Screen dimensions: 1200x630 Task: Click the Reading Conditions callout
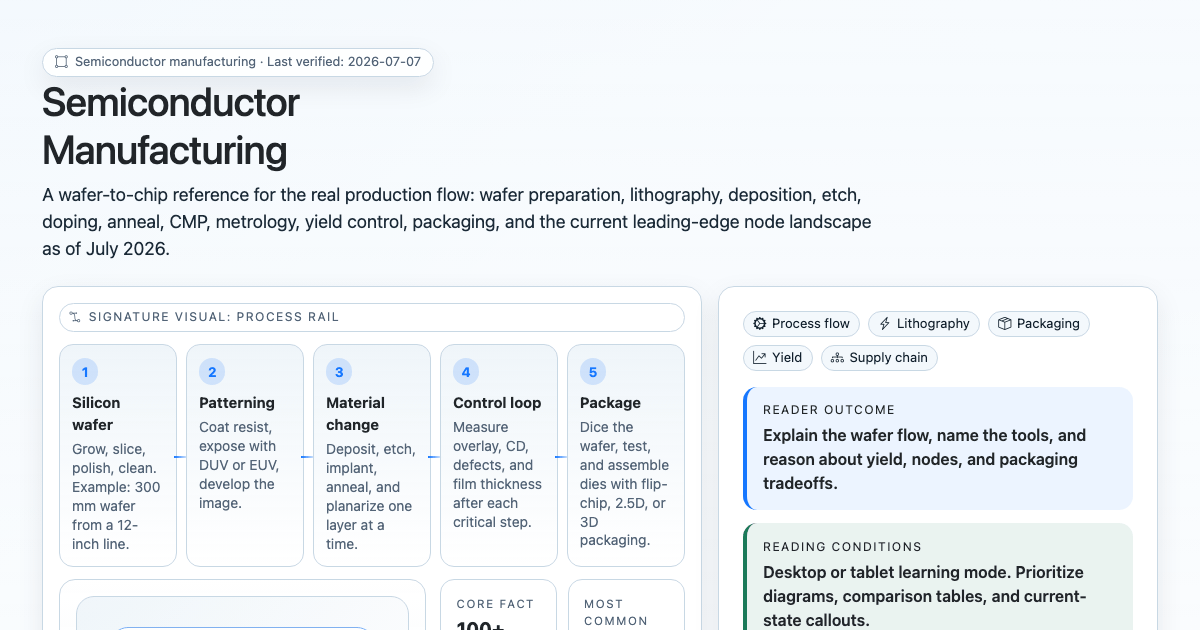pyautogui.click(x=938, y=577)
